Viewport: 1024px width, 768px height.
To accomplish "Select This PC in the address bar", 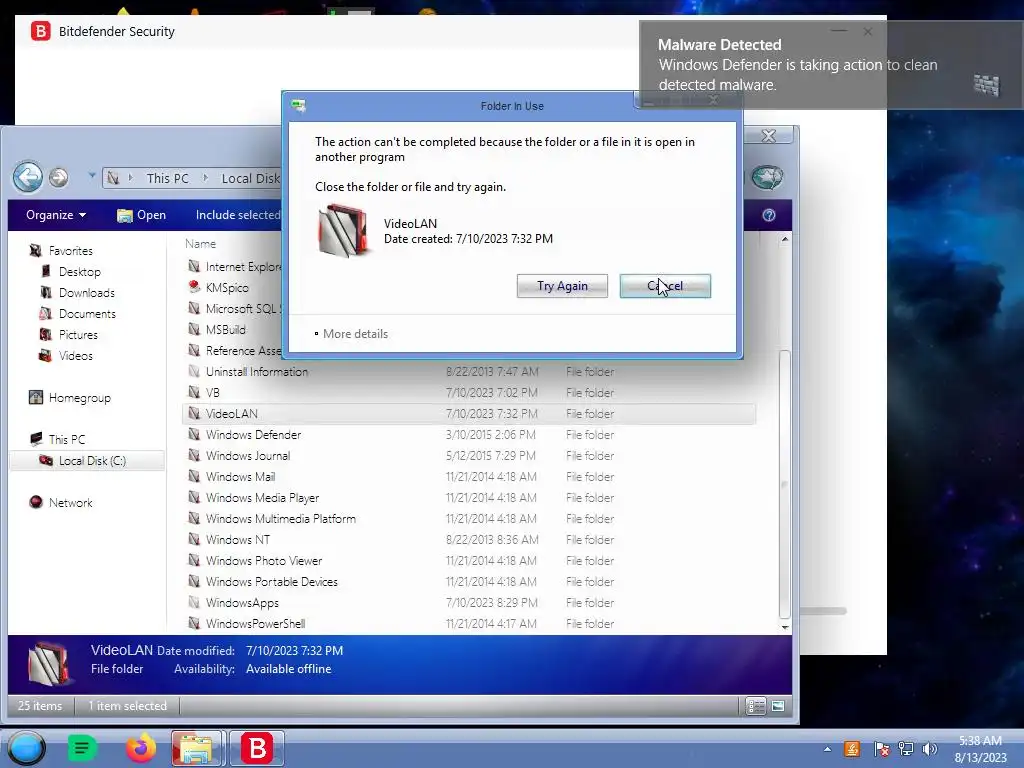I will [167, 178].
